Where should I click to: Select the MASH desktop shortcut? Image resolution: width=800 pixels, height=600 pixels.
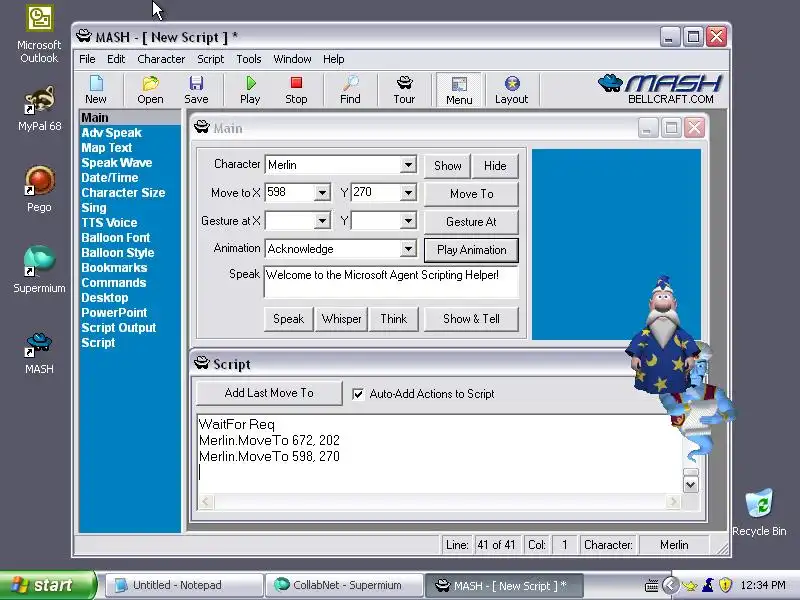pos(39,353)
